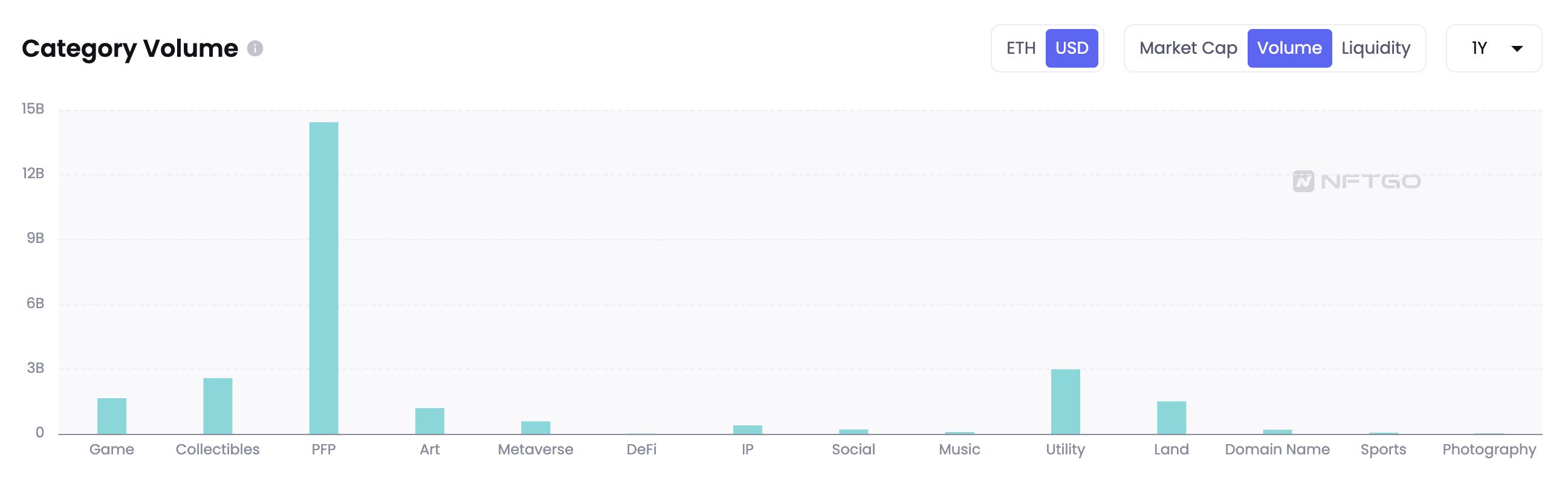Select the Volume tab
This screenshot has width=1568, height=481.
pos(1289,48)
